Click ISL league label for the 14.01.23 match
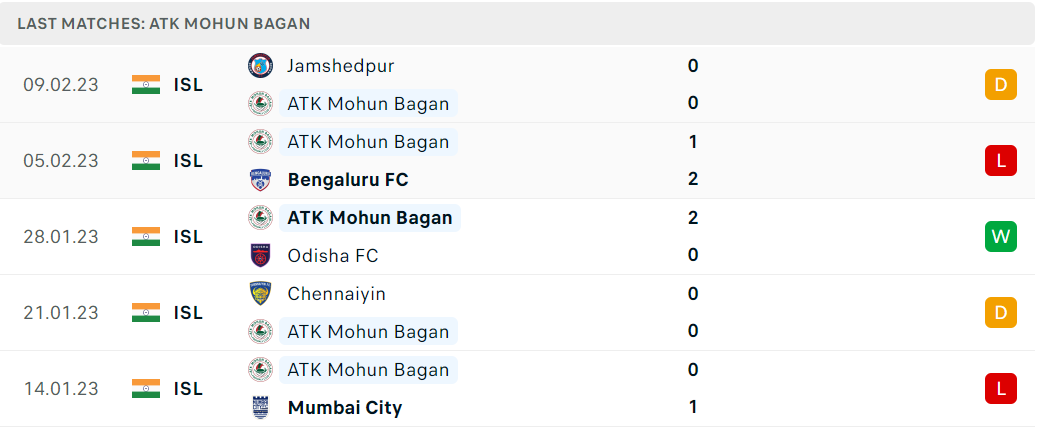1054x448 pixels. pyautogui.click(x=188, y=389)
